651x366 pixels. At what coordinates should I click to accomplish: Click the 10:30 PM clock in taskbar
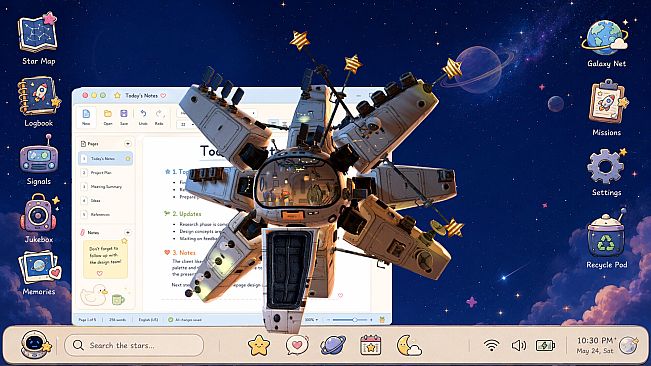tap(596, 340)
